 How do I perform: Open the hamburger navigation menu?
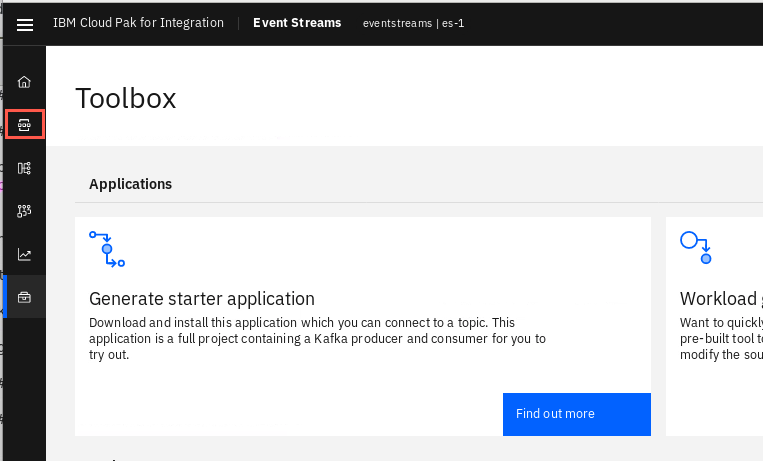tap(25, 24)
